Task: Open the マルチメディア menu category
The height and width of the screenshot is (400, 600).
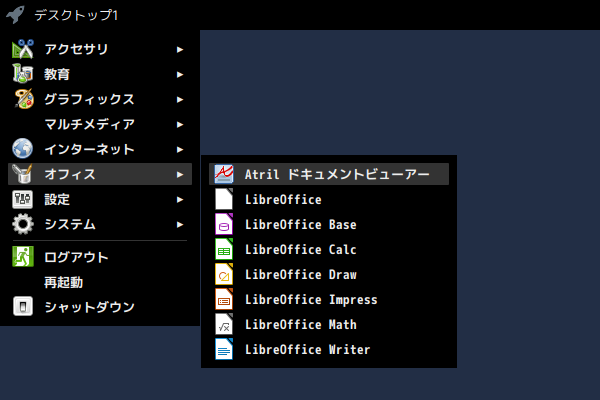Action: coord(100,124)
